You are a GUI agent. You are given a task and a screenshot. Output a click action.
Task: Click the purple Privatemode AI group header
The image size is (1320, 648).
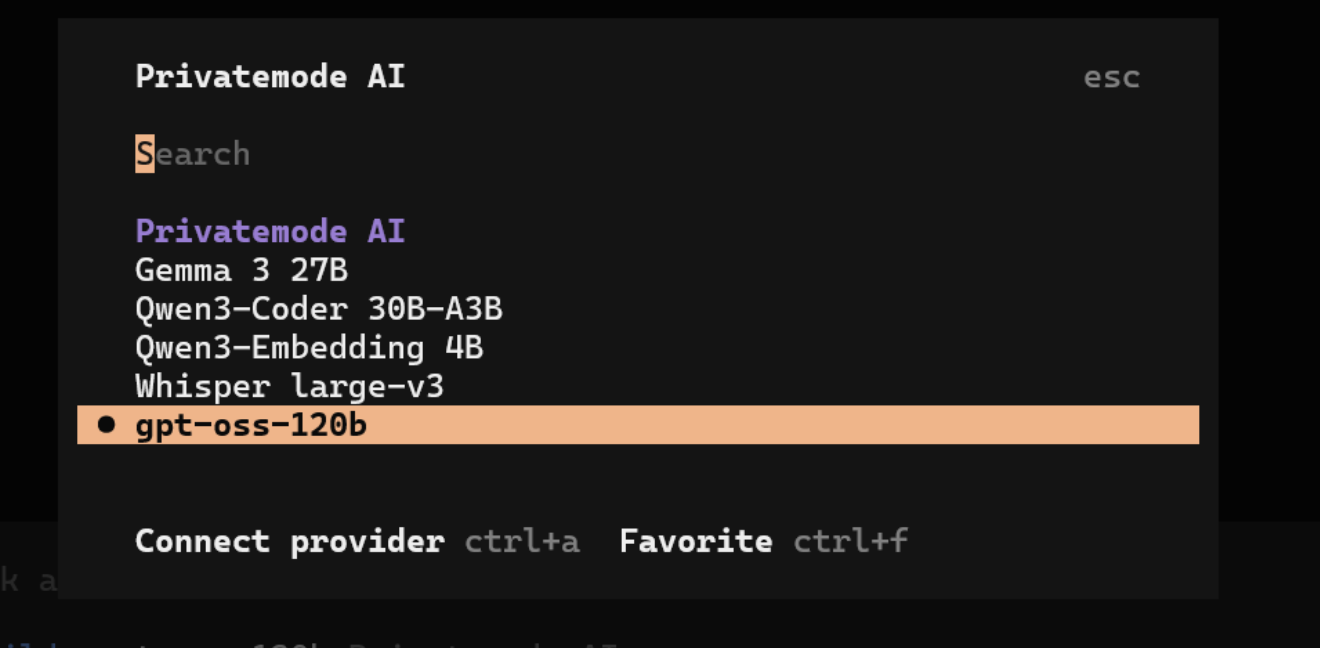click(270, 231)
